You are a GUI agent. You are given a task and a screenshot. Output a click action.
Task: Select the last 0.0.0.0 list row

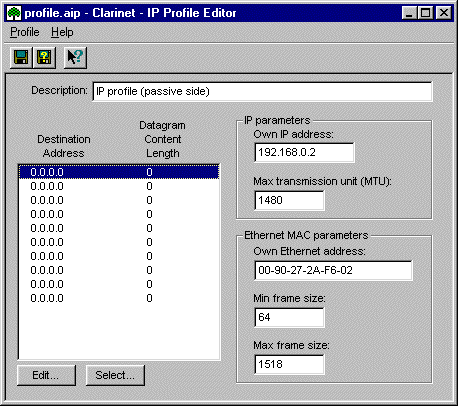pyautogui.click(x=119, y=298)
